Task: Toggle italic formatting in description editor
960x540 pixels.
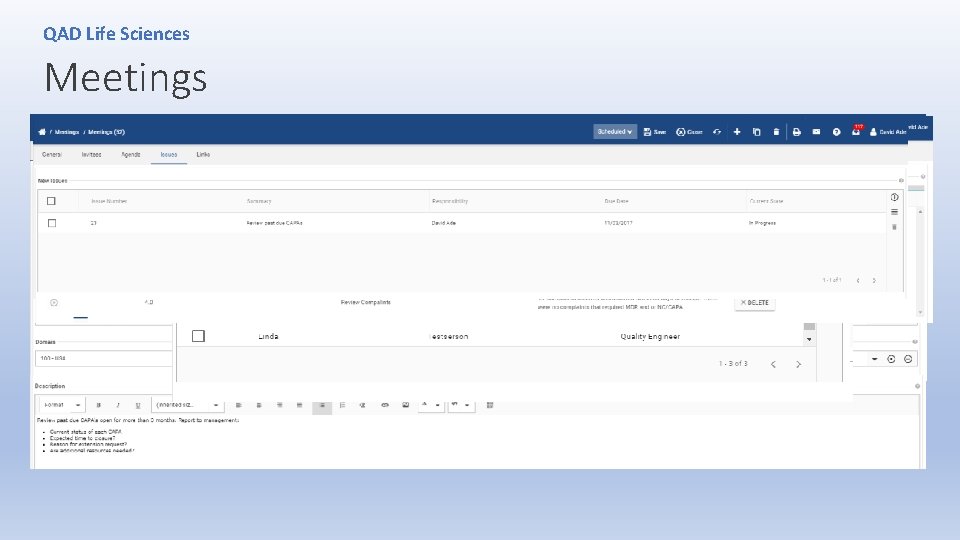Action: (118, 405)
